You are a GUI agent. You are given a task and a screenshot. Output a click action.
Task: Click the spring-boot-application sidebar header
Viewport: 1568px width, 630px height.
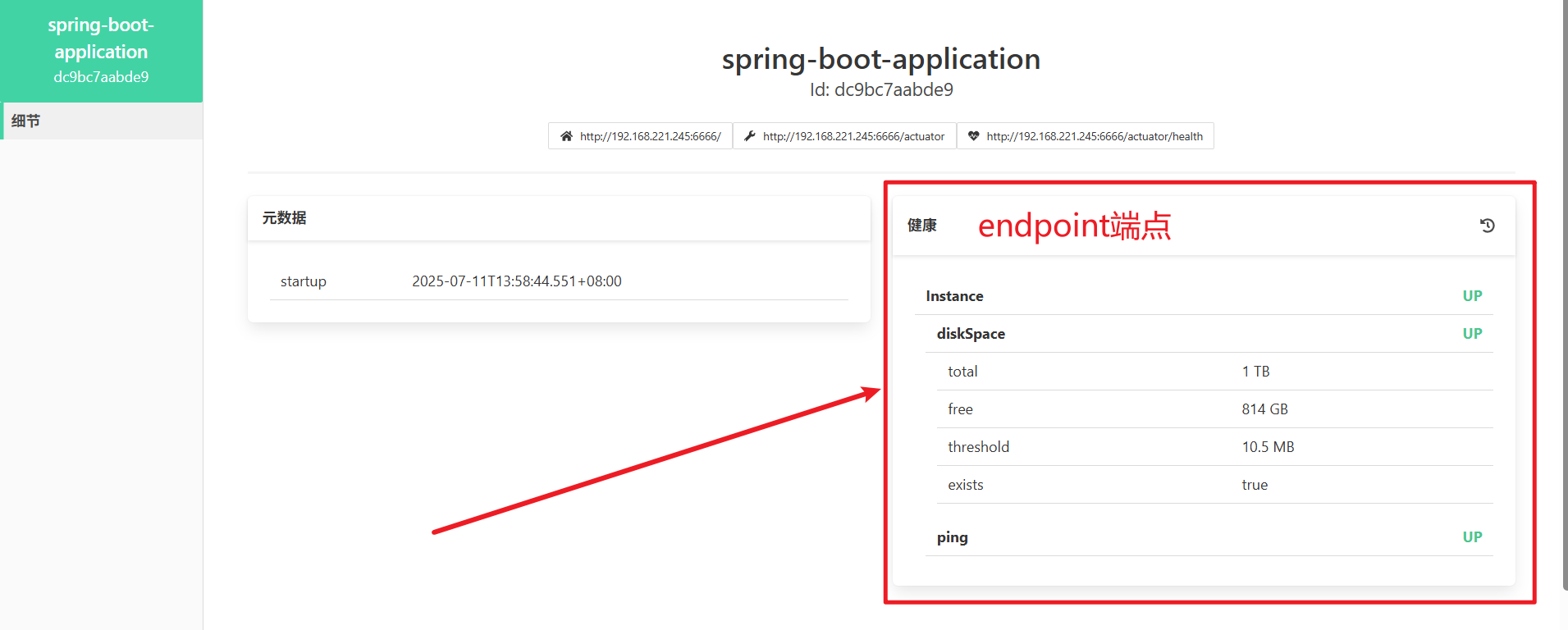[x=102, y=51]
